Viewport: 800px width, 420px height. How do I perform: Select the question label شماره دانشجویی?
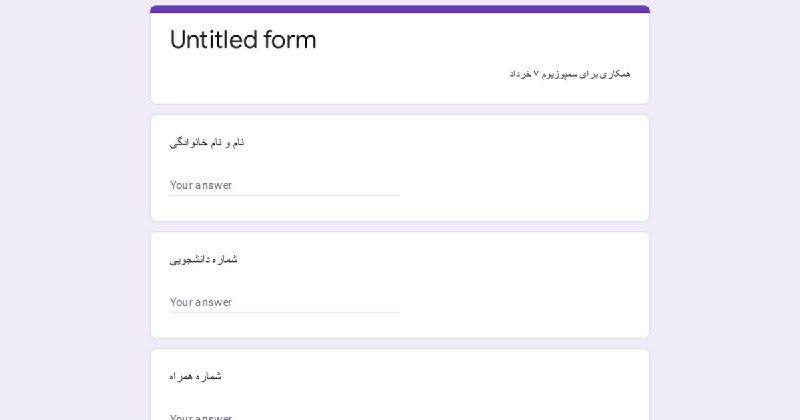(x=203, y=259)
